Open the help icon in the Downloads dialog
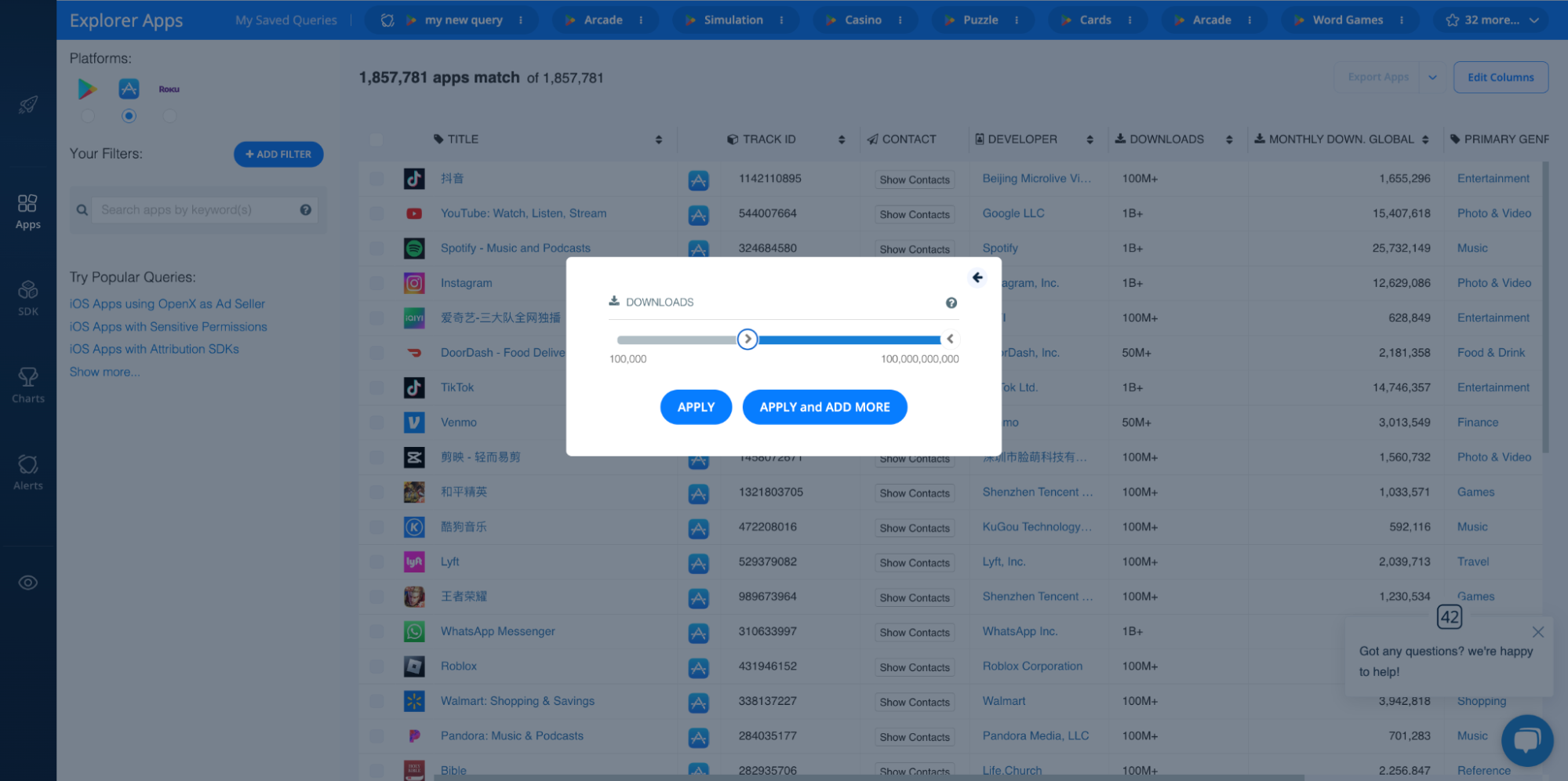The height and width of the screenshot is (781, 1568). [x=951, y=303]
